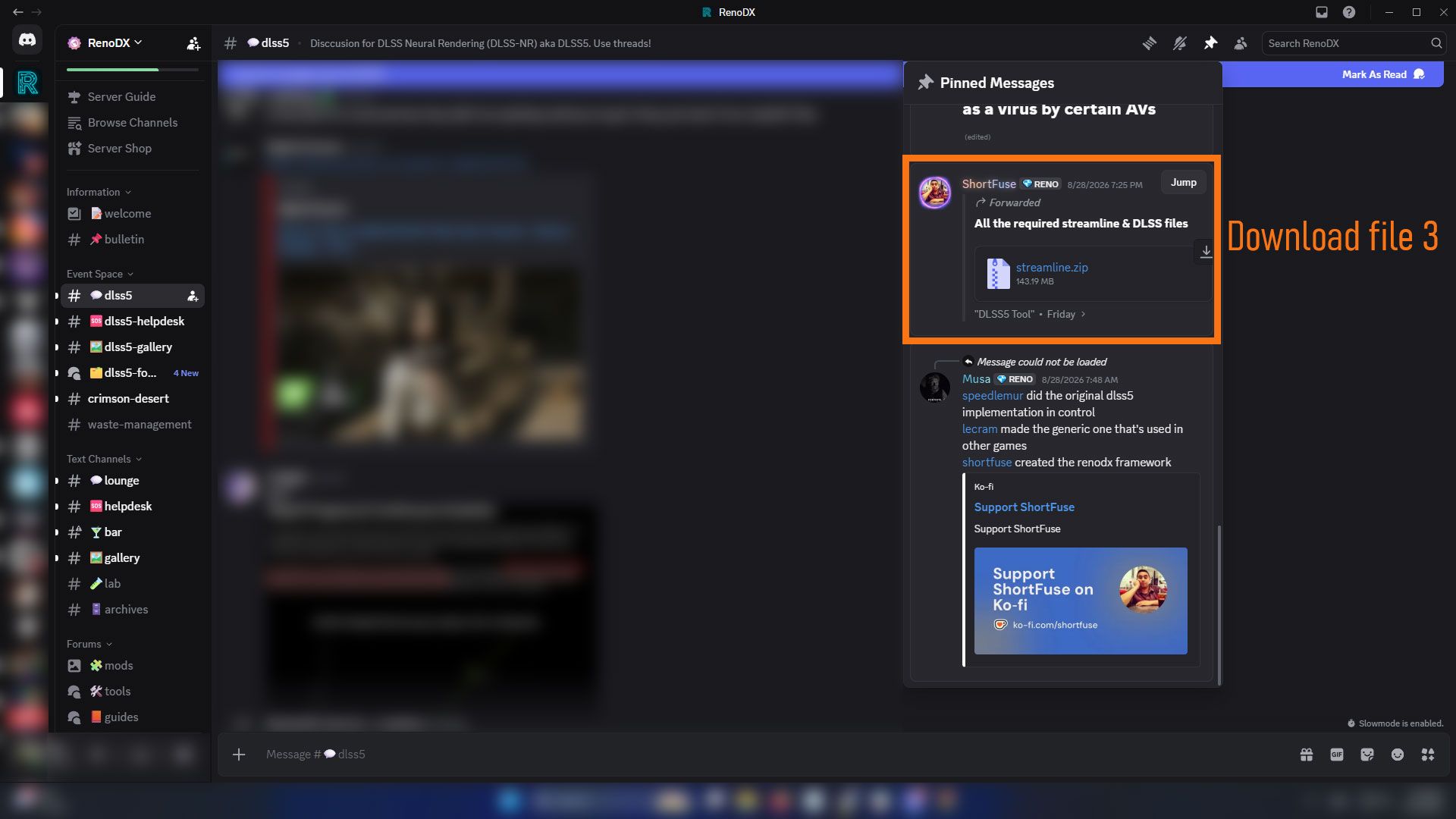Screen dimensions: 1456x819
Task: Invite people icon next to RenoDX
Action: (x=193, y=43)
